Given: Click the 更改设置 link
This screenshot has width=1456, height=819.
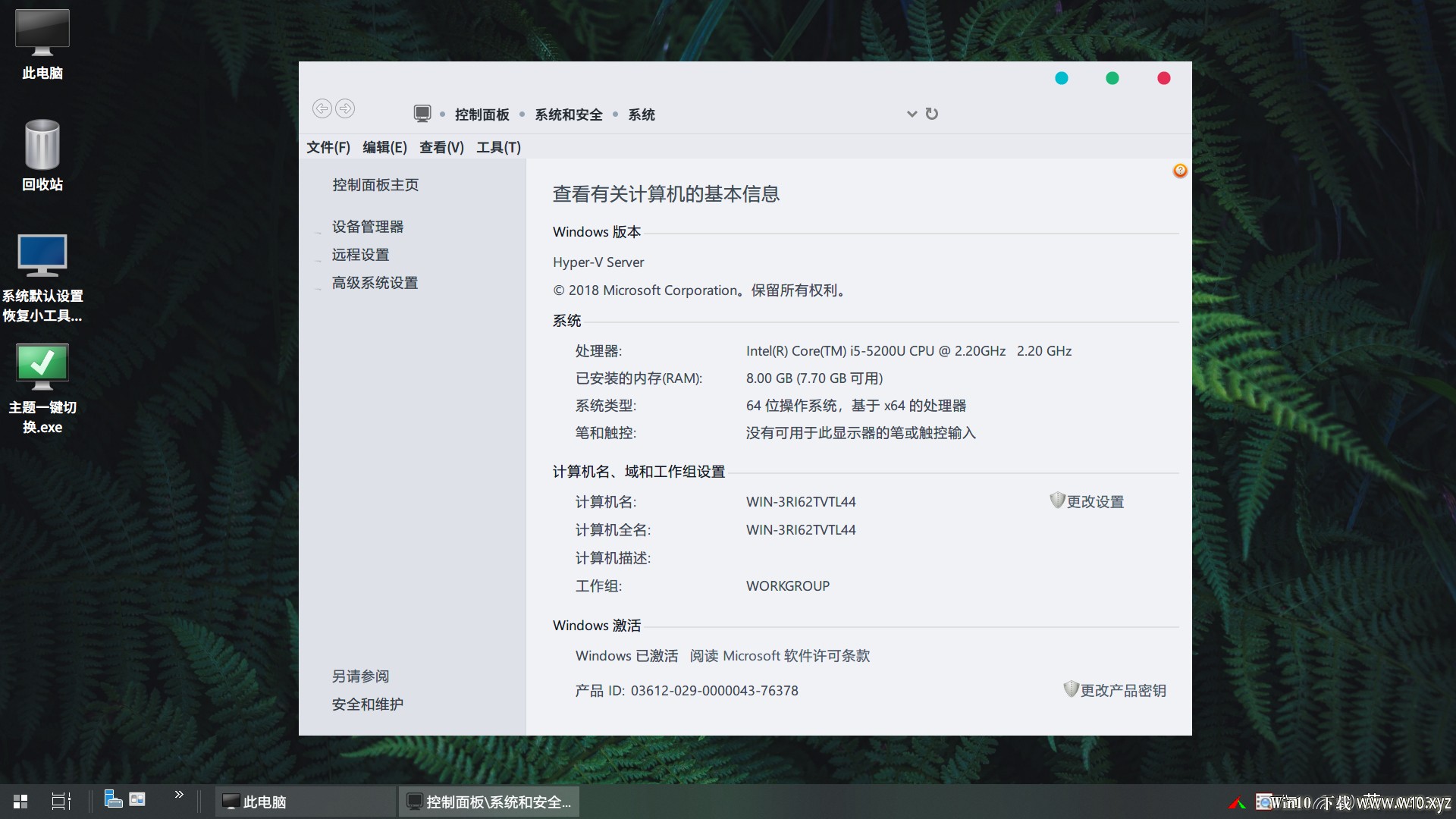Looking at the screenshot, I should [x=1095, y=502].
